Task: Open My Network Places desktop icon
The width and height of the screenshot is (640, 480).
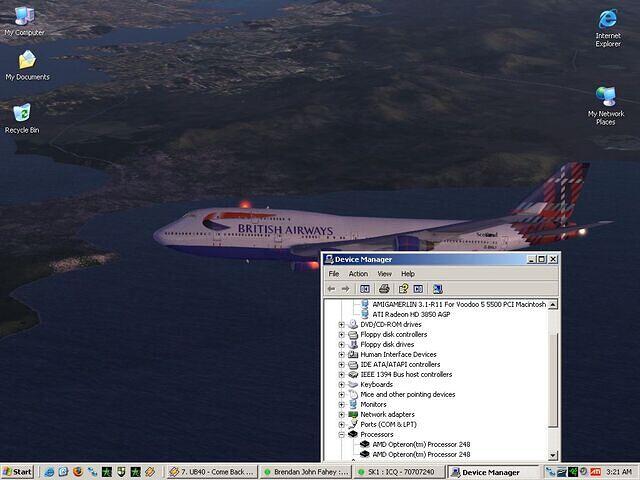Action: tap(606, 97)
